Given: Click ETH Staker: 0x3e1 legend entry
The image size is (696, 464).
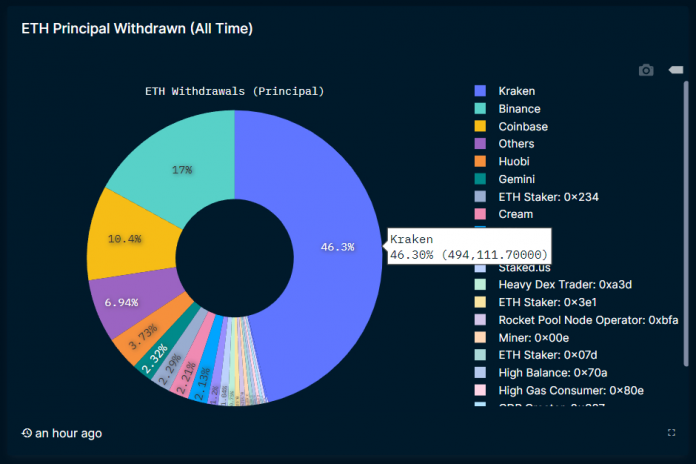Looking at the screenshot, I should (547, 302).
